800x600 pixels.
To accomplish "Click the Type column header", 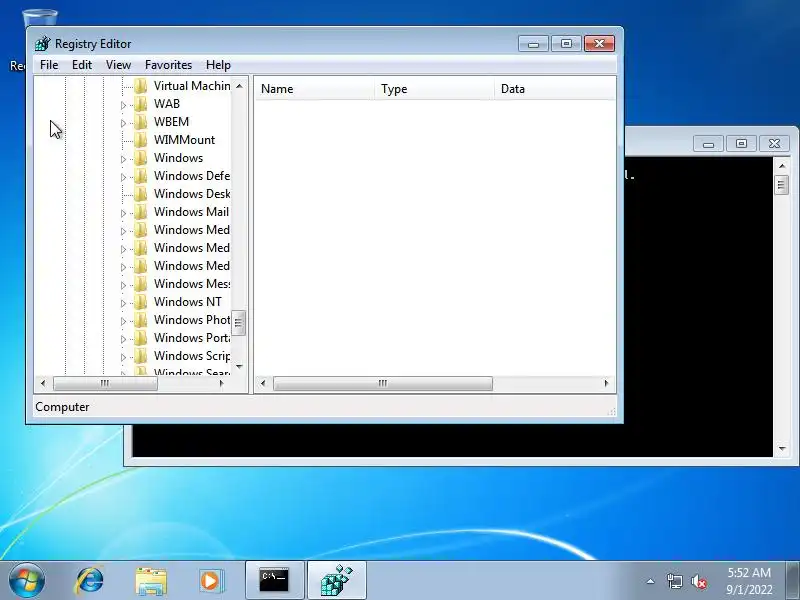I will 434,89.
